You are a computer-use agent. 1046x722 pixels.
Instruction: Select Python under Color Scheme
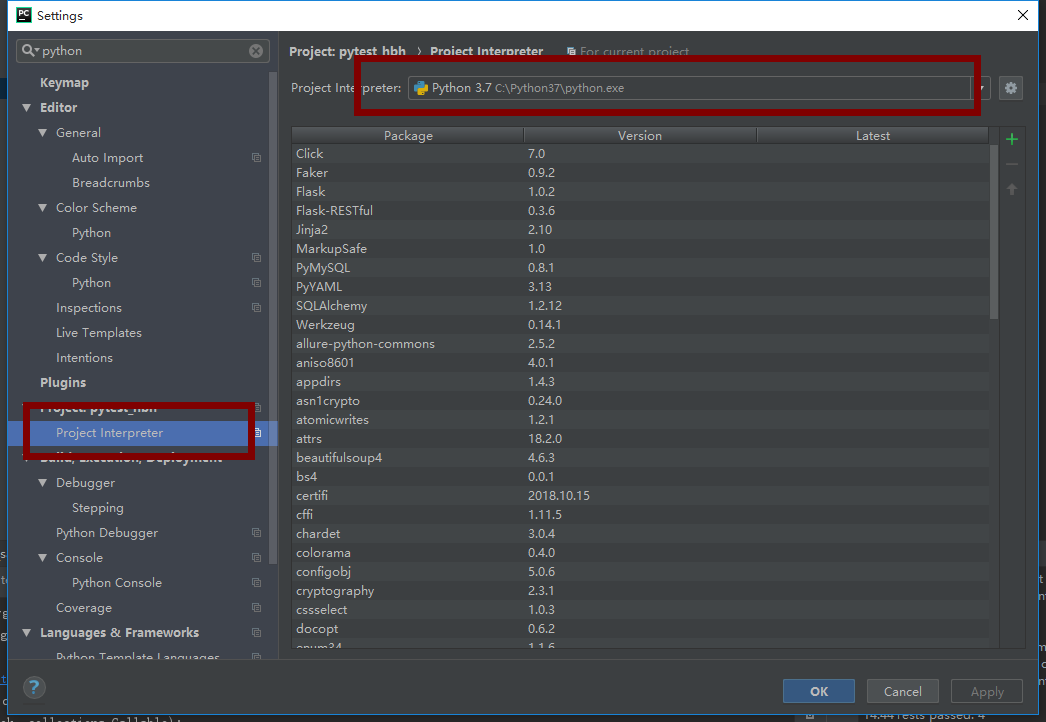[91, 233]
